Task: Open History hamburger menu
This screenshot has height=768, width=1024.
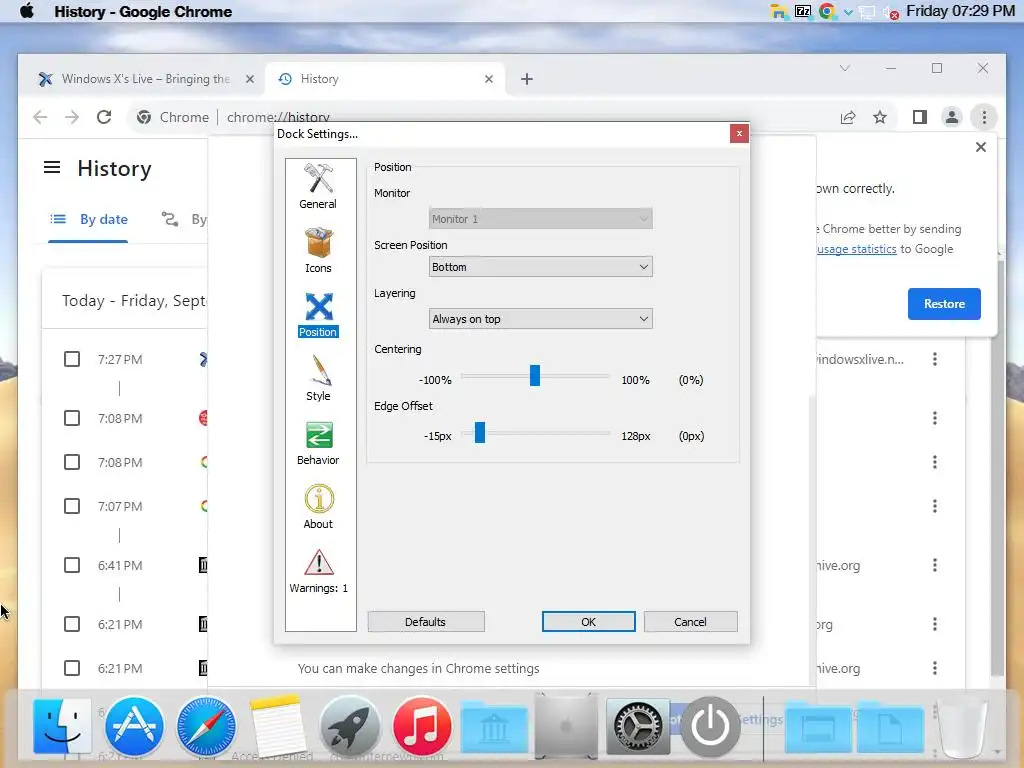Action: [x=52, y=168]
